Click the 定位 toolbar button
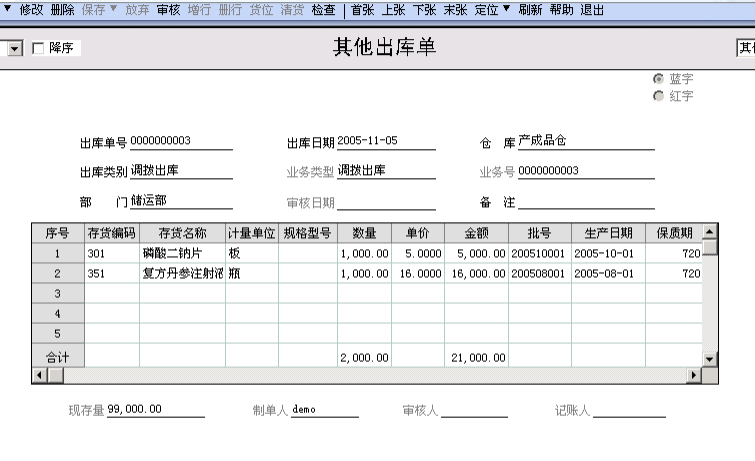The width and height of the screenshot is (755, 461). [486, 10]
